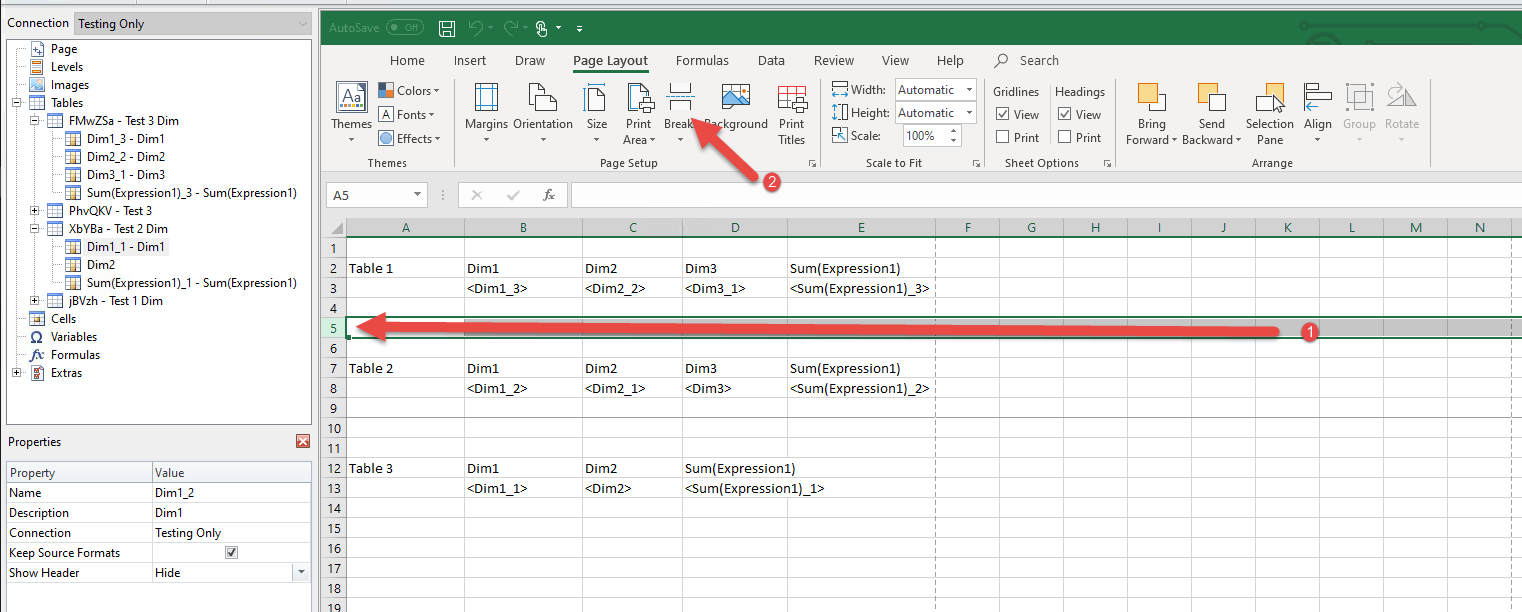This screenshot has width=1522, height=612.
Task: Open the Colors theme menu
Action: 409,91
